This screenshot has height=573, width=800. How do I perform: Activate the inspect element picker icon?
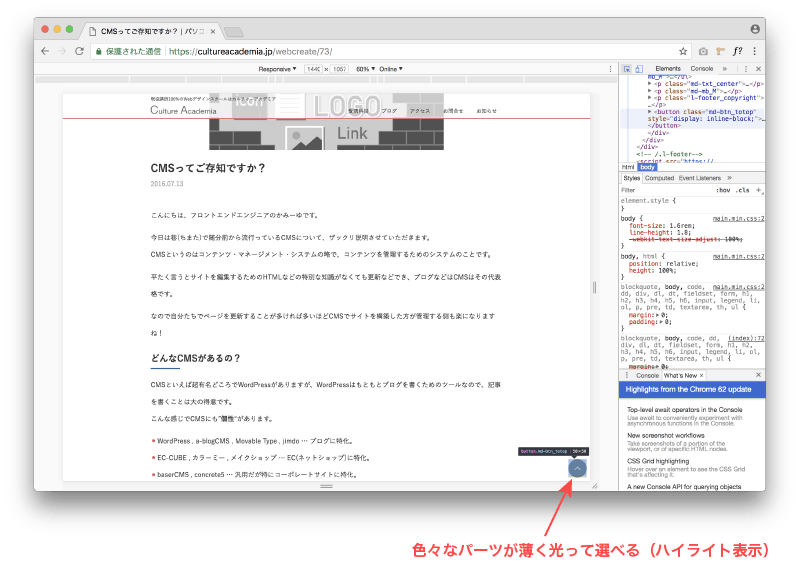[627, 68]
